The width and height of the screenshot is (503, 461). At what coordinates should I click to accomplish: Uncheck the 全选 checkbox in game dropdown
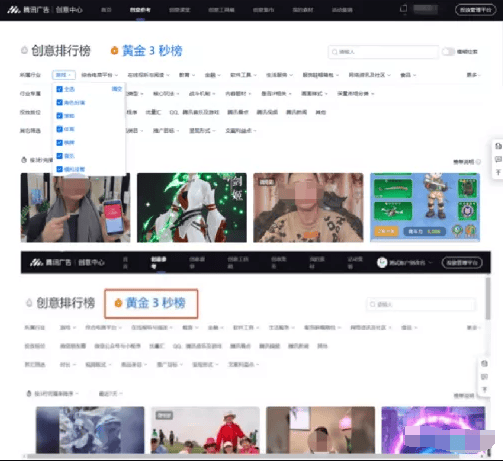(x=60, y=89)
